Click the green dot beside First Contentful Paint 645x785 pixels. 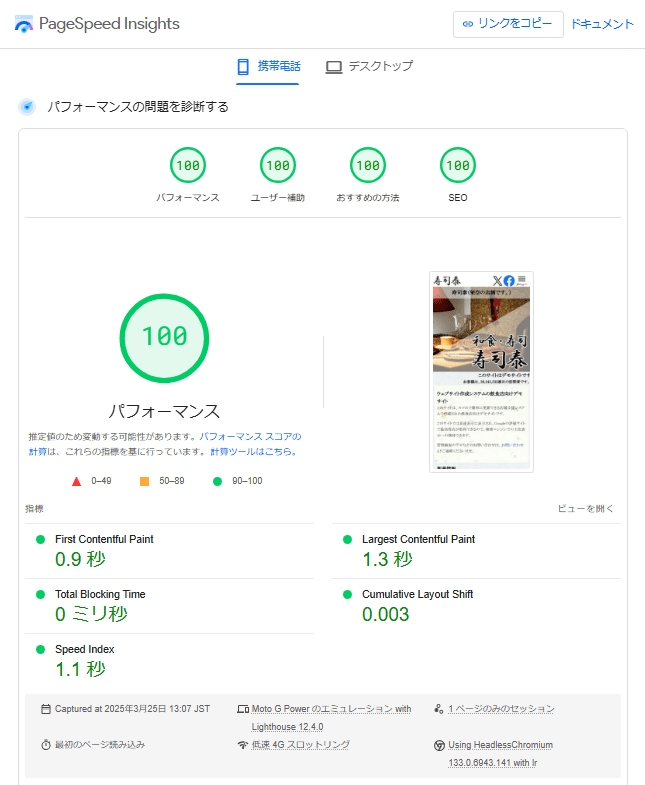point(41,539)
